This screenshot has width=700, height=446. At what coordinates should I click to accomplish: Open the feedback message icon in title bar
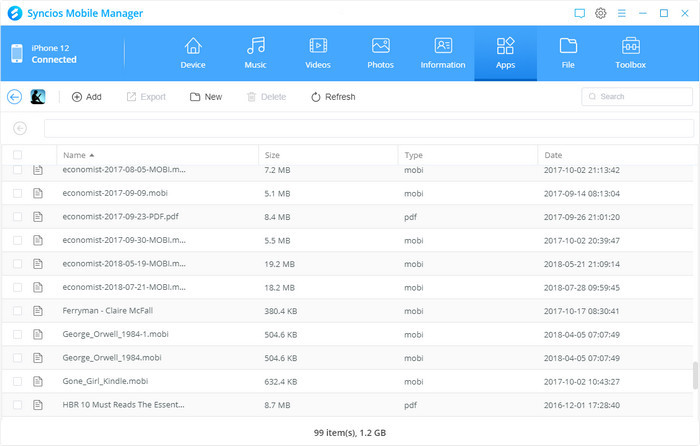click(579, 13)
